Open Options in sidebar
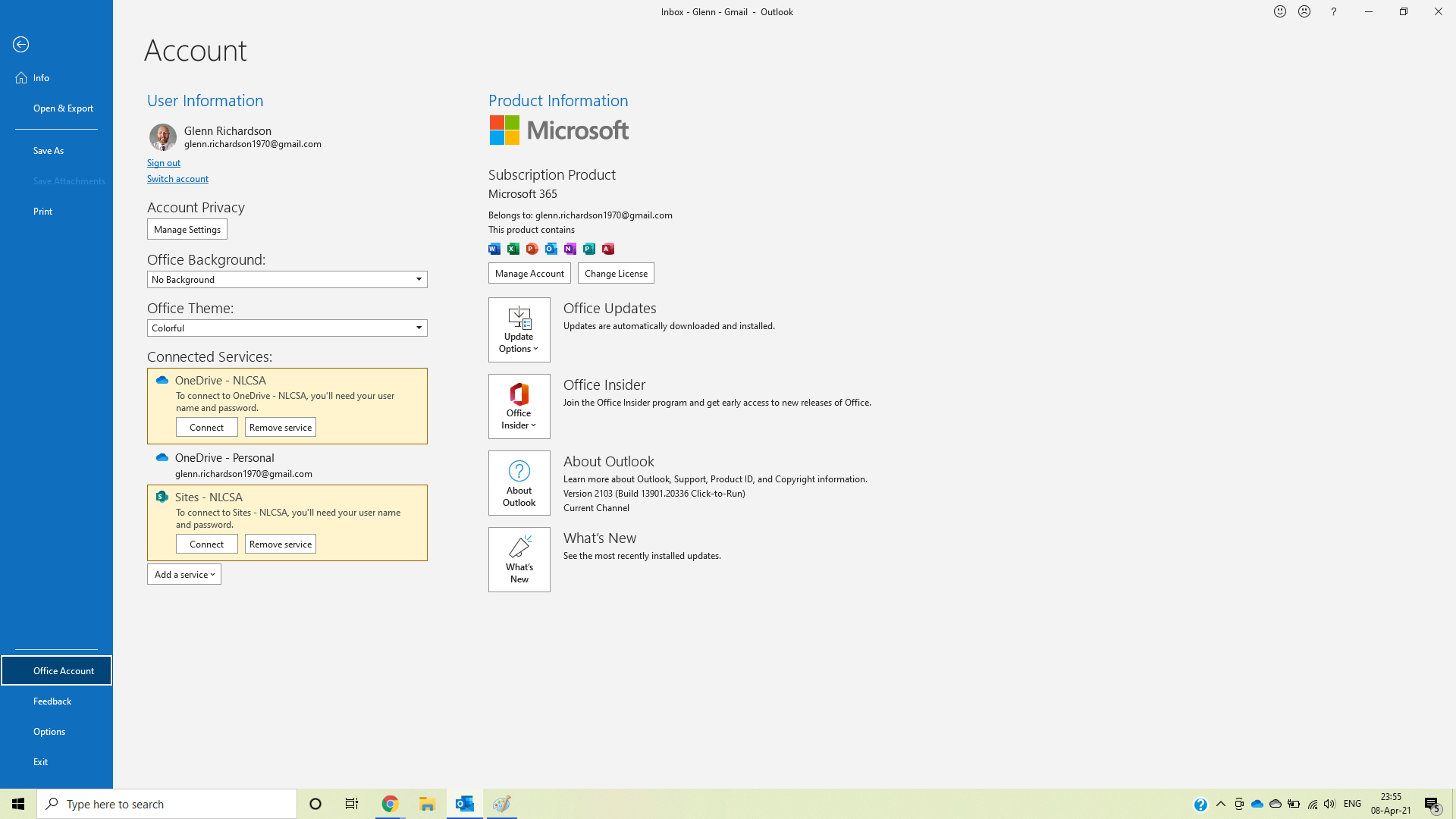Viewport: 1456px width, 819px height. pyautogui.click(x=56, y=732)
